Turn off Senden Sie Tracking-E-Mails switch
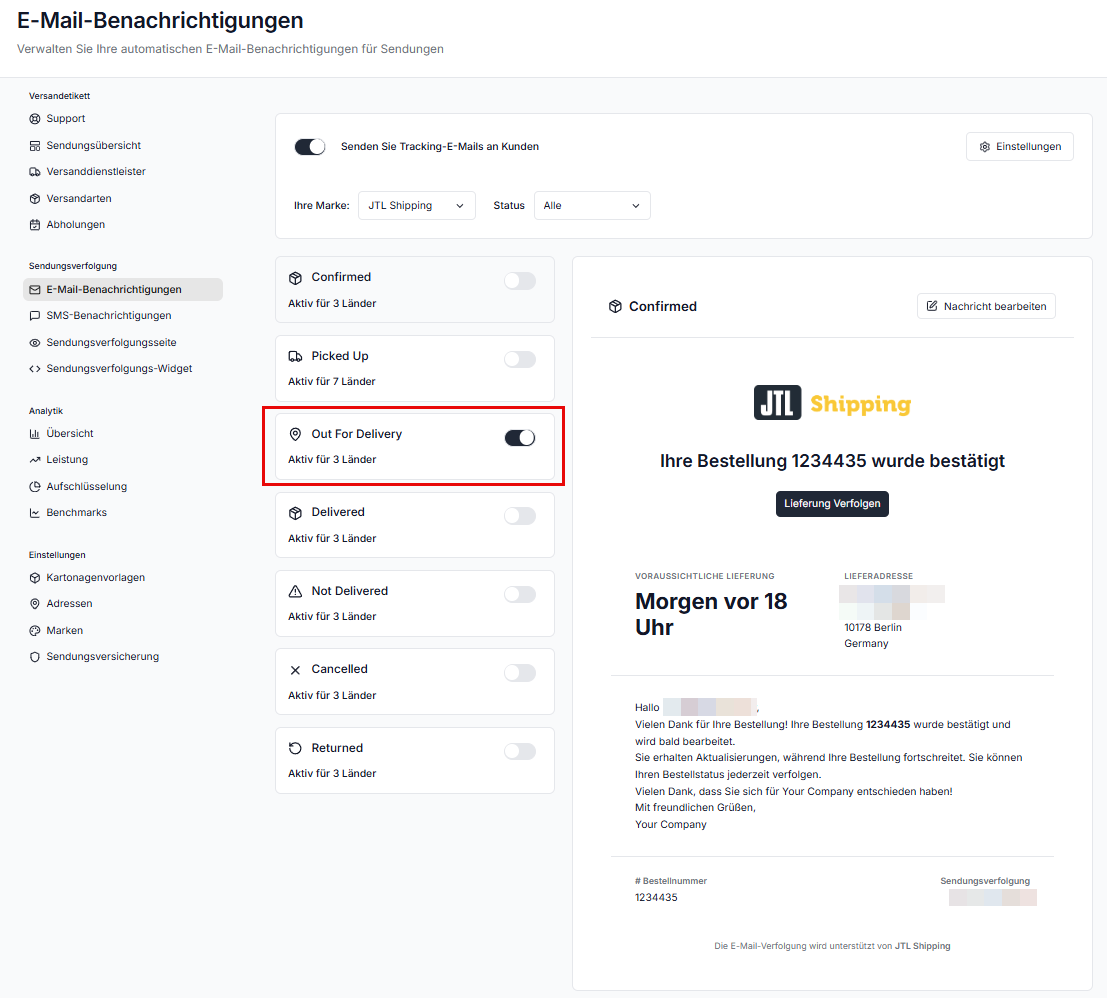 tap(310, 147)
